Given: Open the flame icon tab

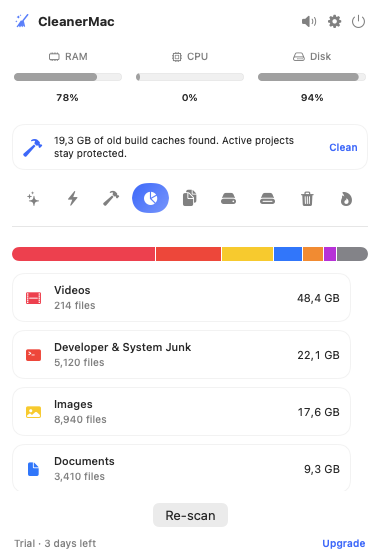Looking at the screenshot, I should pyautogui.click(x=346, y=199).
